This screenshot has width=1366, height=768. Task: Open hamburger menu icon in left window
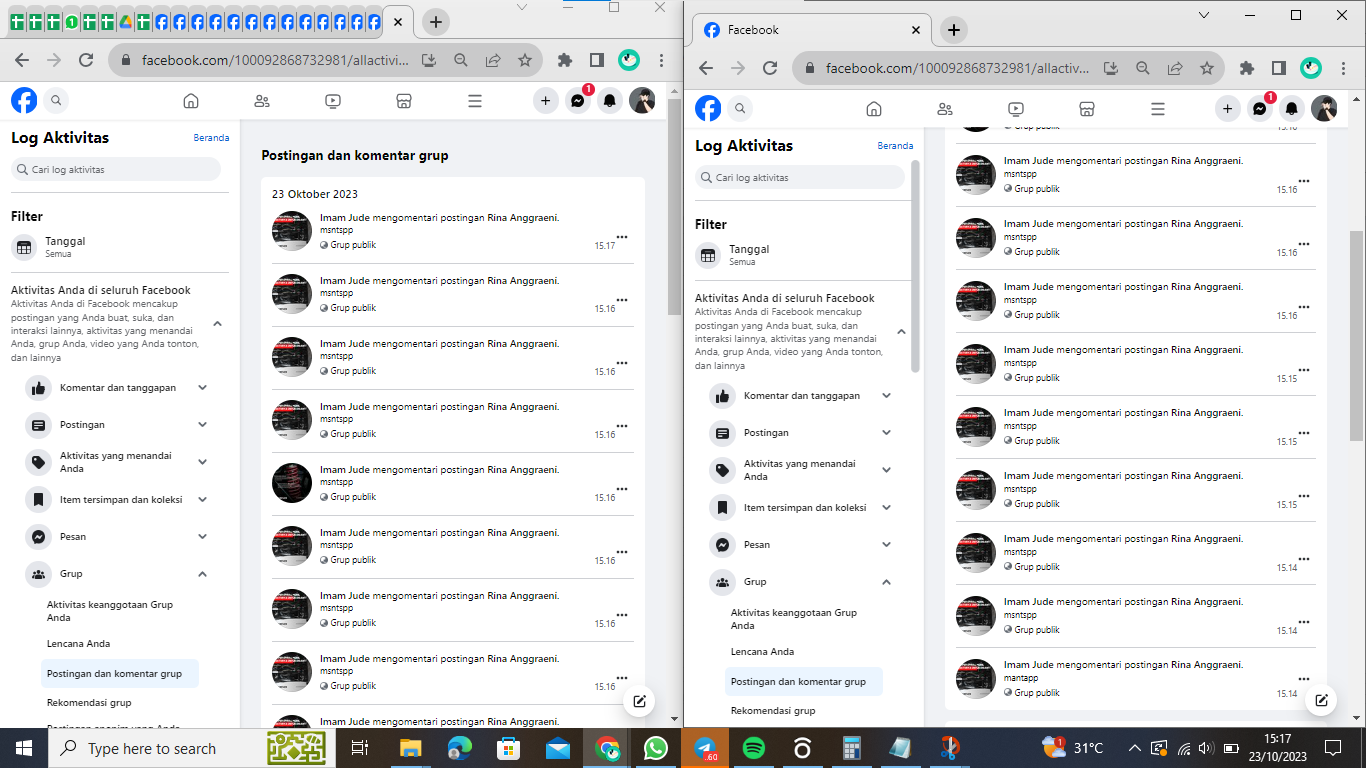pyautogui.click(x=475, y=101)
